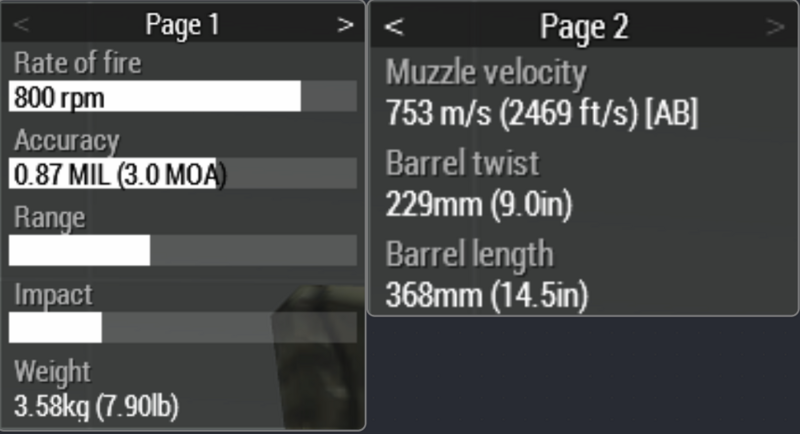800x434 pixels.
Task: Click the Weight label
Action: coord(52,372)
